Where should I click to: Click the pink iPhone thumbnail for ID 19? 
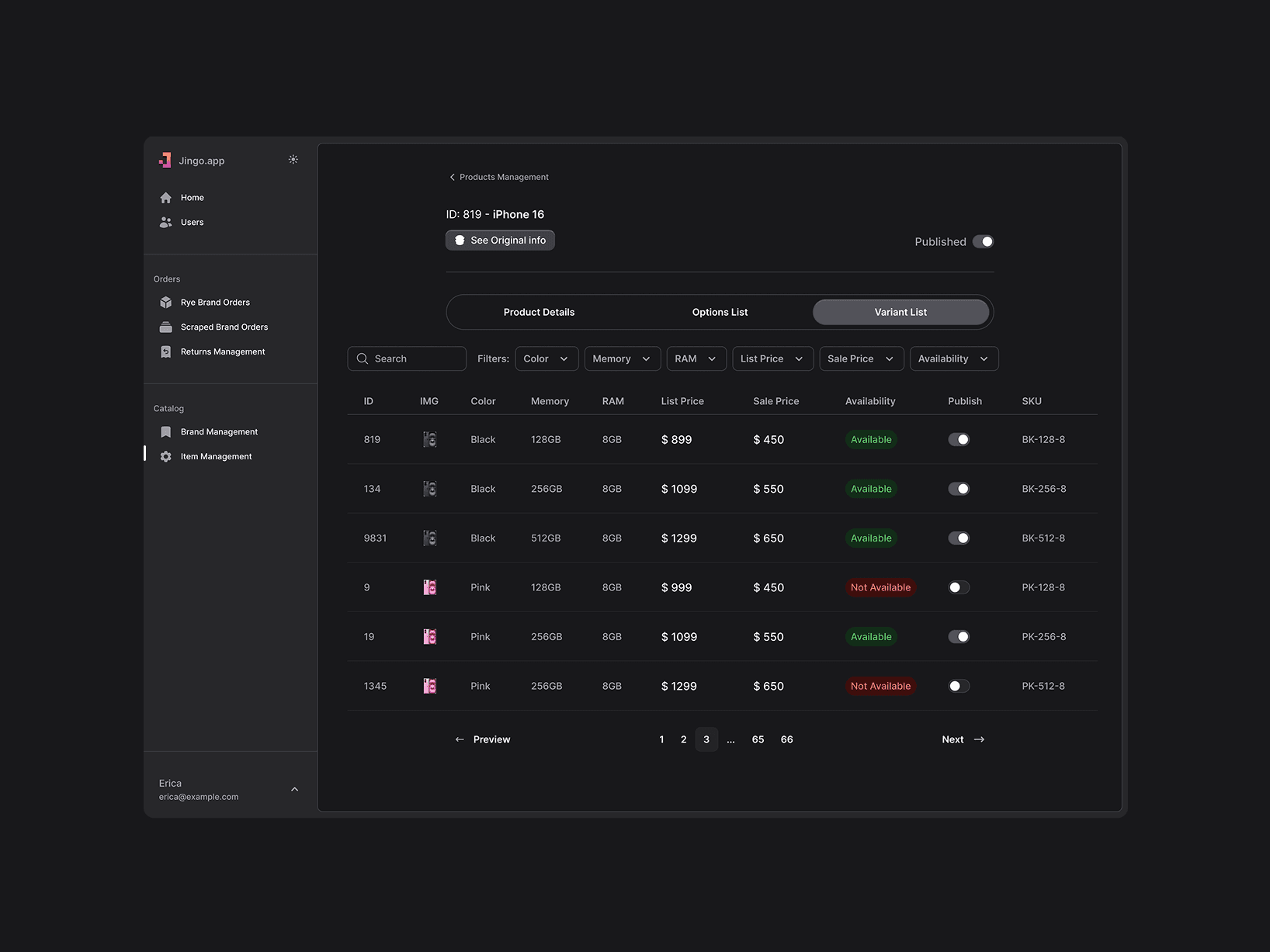[430, 637]
